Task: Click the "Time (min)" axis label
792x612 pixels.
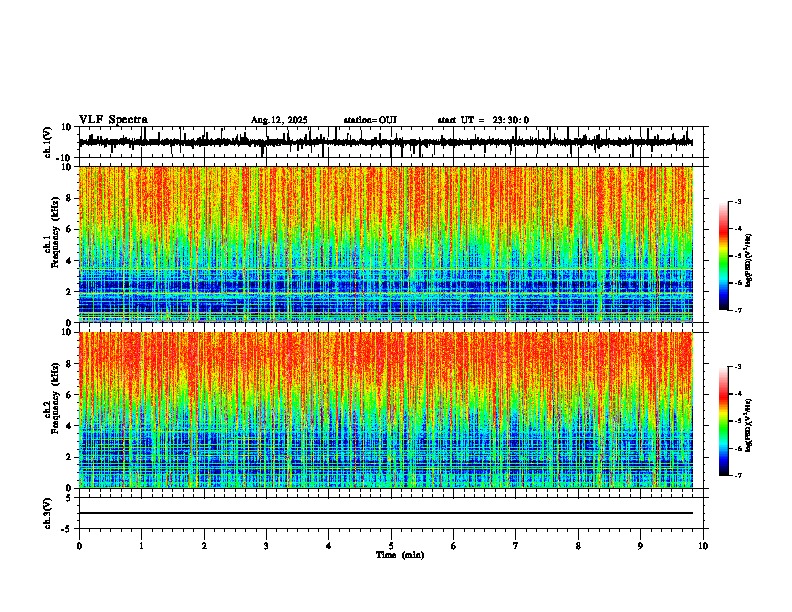Action: [400, 555]
